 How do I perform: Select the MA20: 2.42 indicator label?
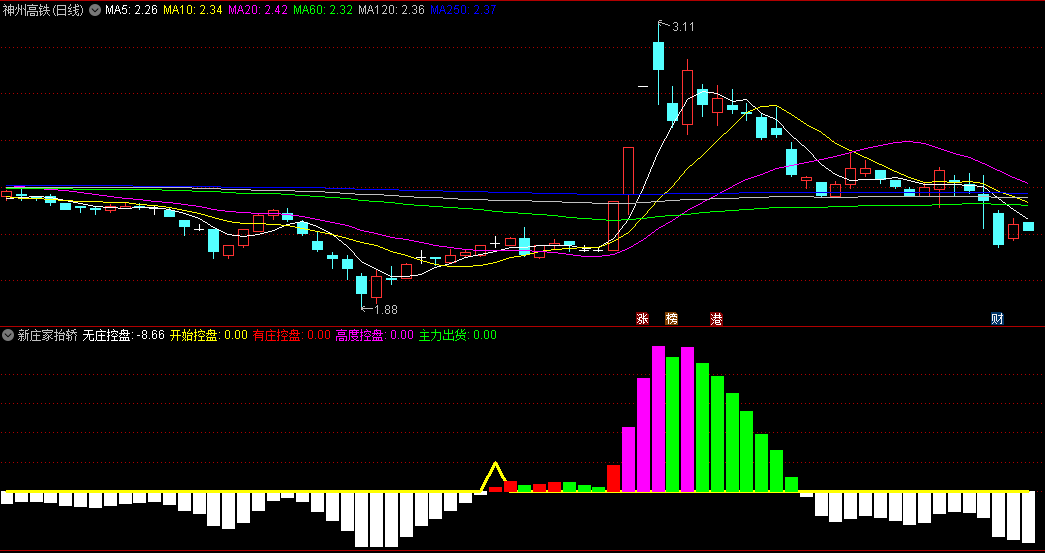(258, 10)
